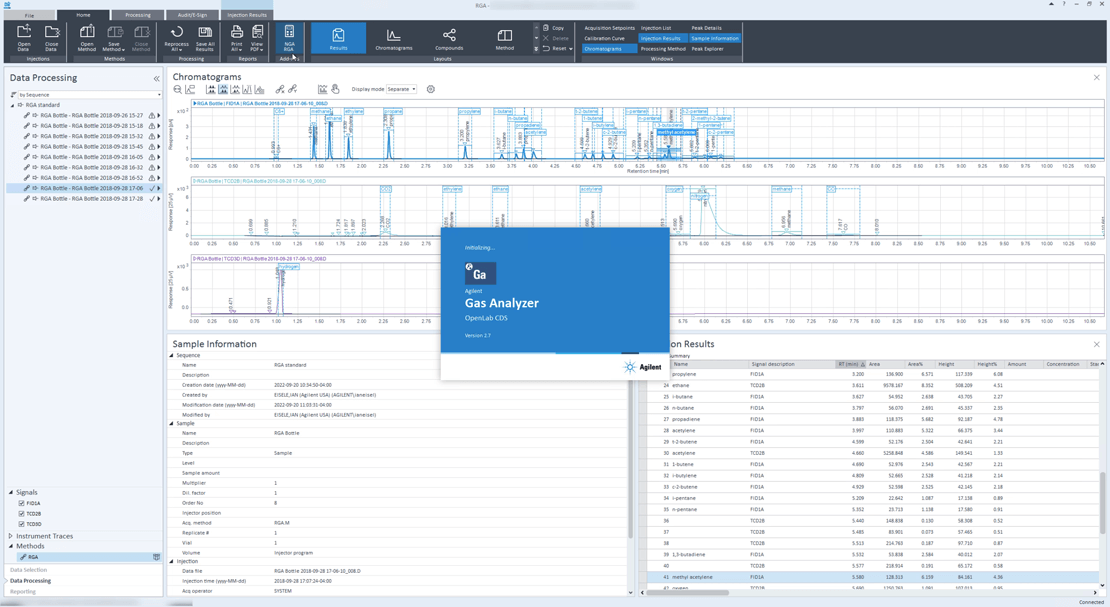Toggle the Peak Explorer window button
The height and width of the screenshot is (607, 1110).
pos(707,48)
